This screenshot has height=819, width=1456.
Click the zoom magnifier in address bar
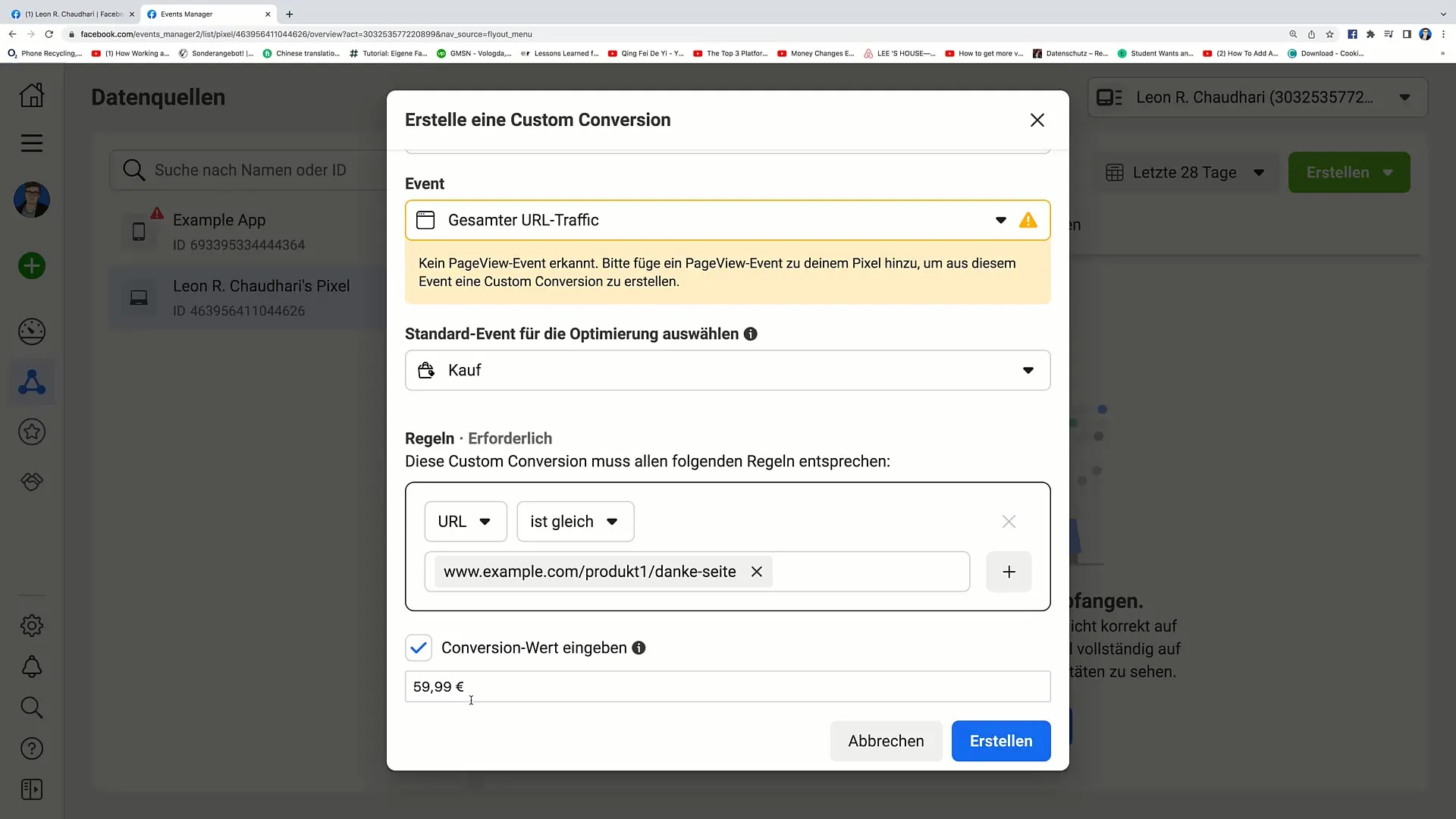point(1293,34)
